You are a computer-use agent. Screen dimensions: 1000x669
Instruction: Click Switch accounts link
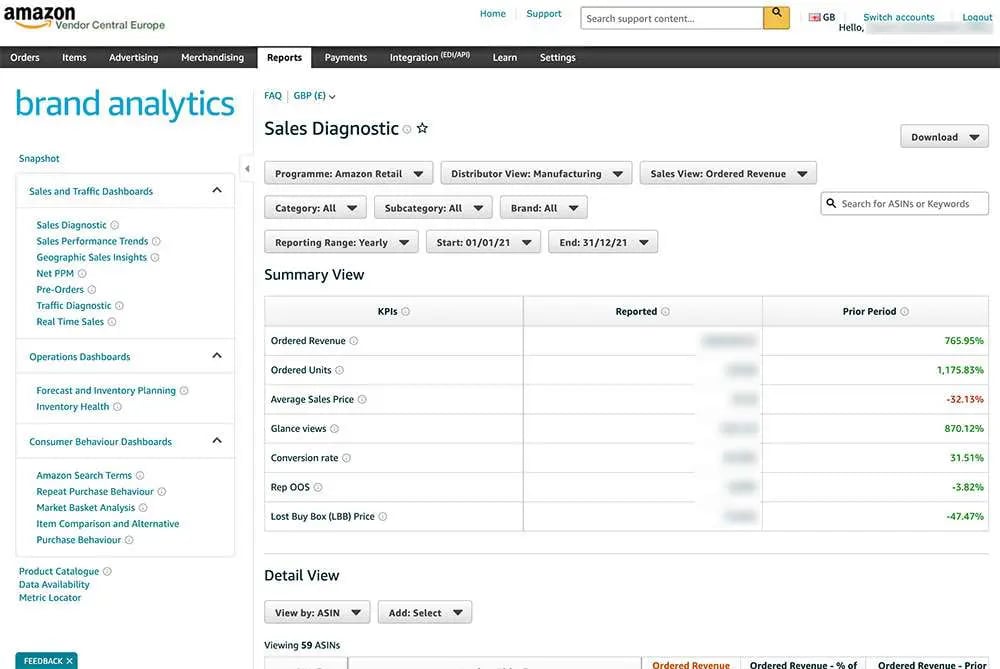(899, 17)
